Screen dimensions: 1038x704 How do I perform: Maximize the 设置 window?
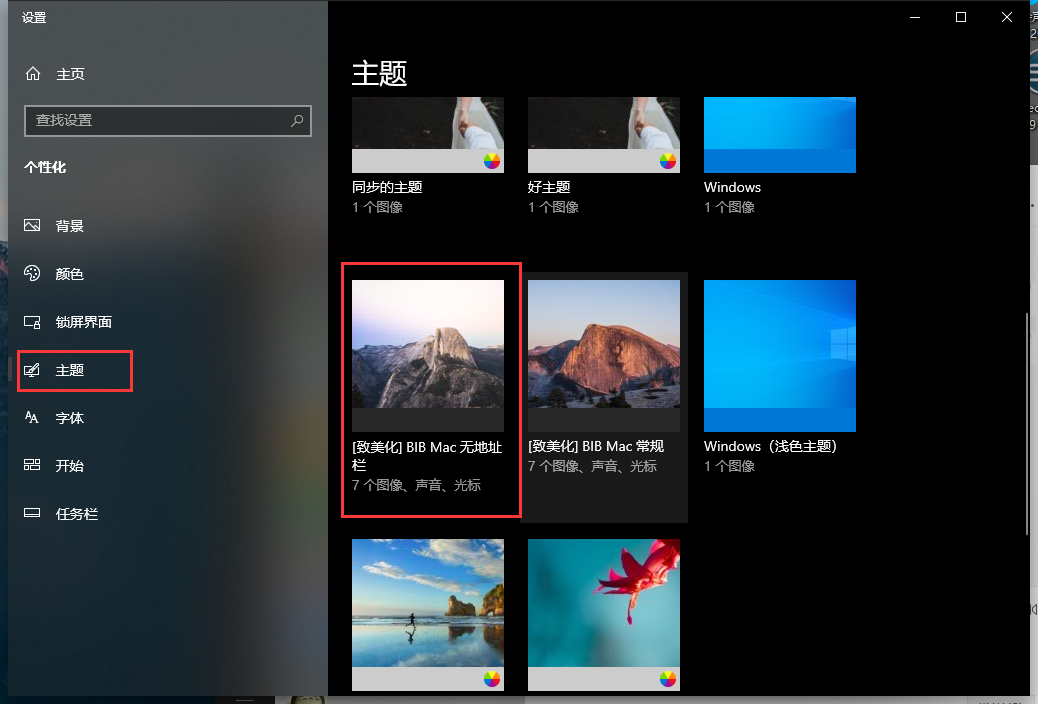(x=961, y=17)
